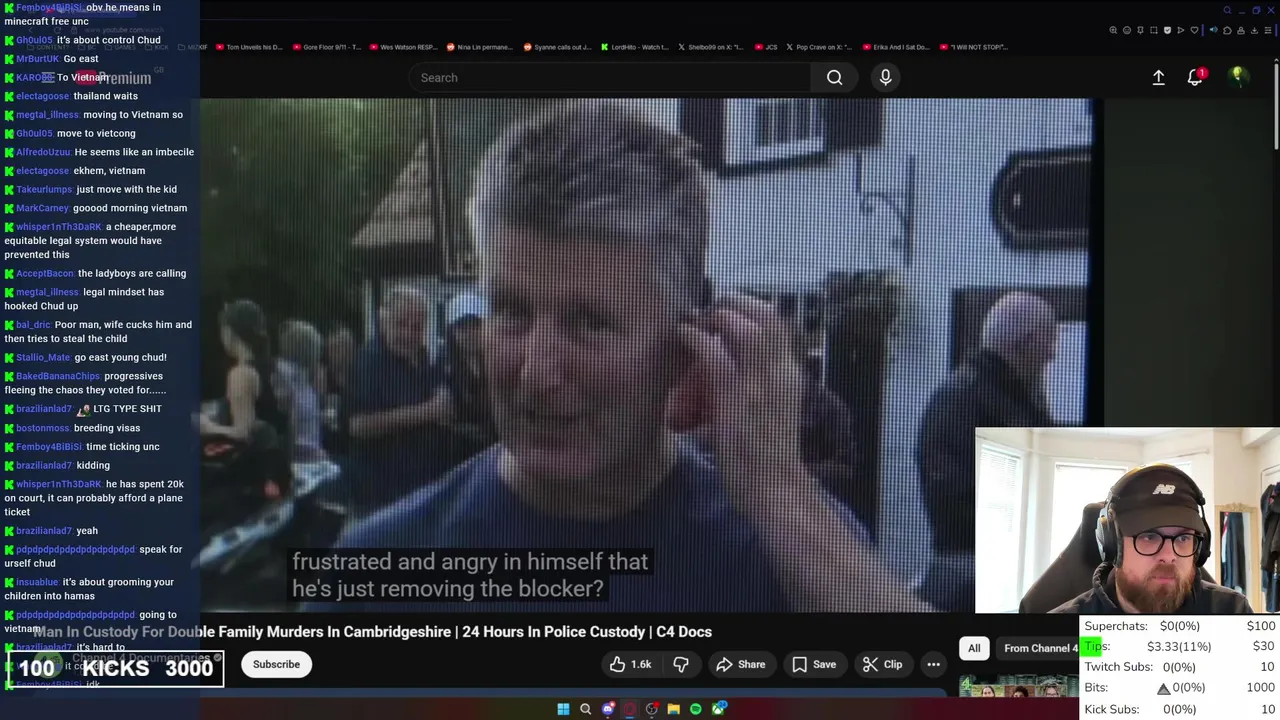
Task: Open bookmark 'Erika And I Sat Do...'
Action: click(895, 47)
